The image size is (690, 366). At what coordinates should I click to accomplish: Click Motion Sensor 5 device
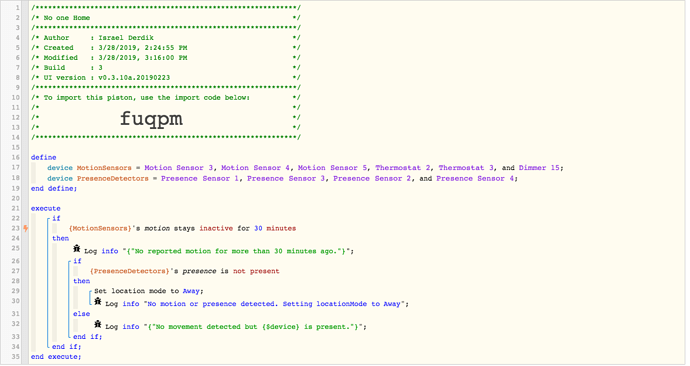tap(332, 168)
